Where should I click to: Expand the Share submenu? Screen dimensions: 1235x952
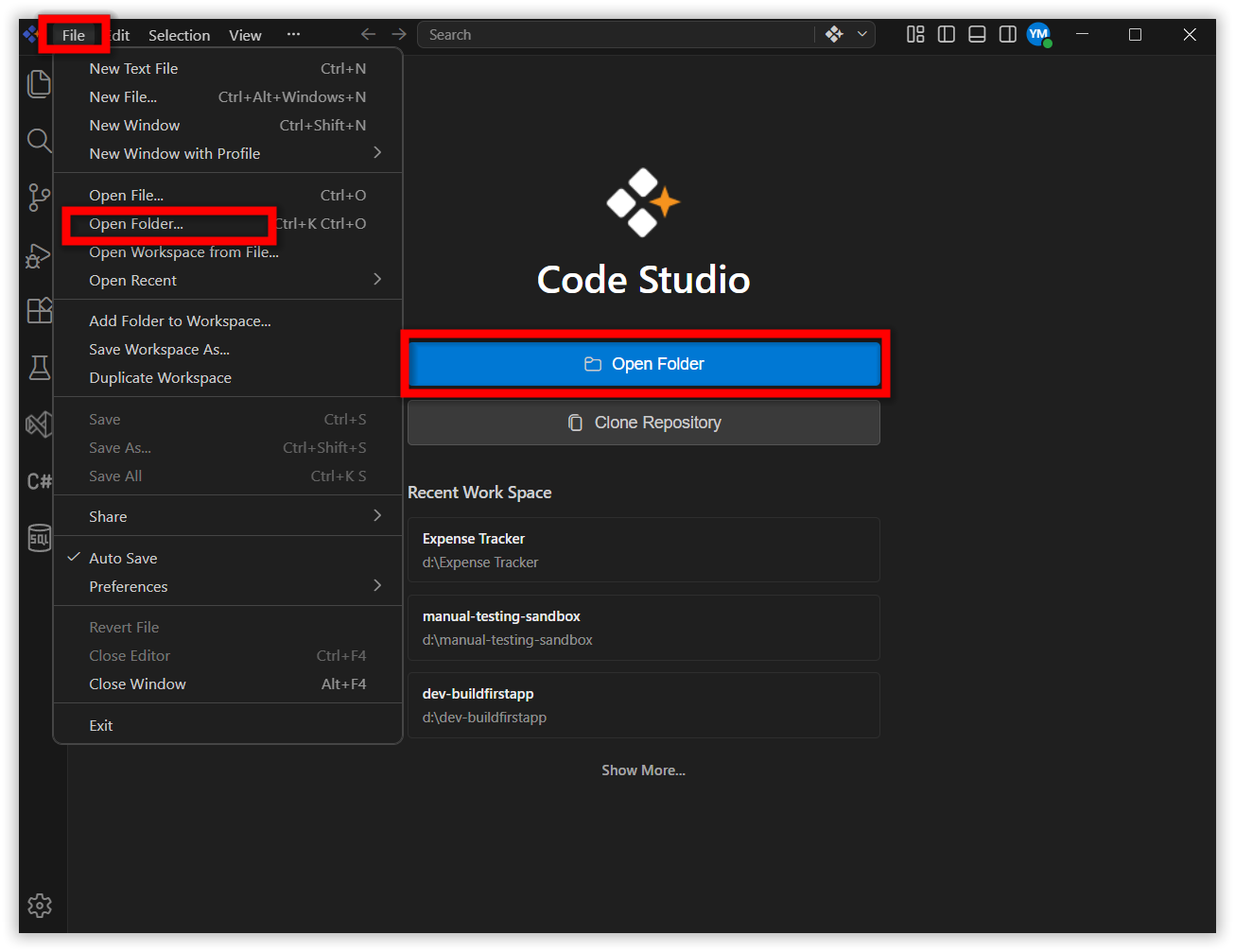click(228, 516)
